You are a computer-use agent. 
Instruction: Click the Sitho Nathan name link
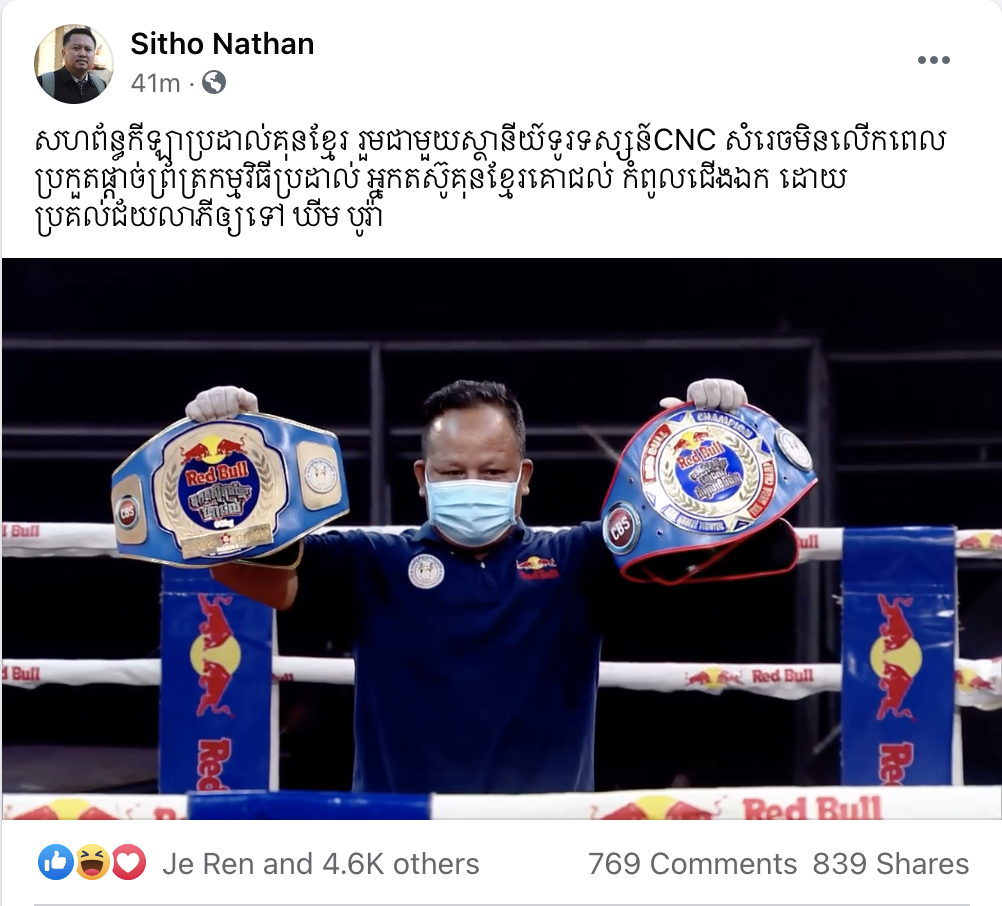pyautogui.click(x=222, y=44)
